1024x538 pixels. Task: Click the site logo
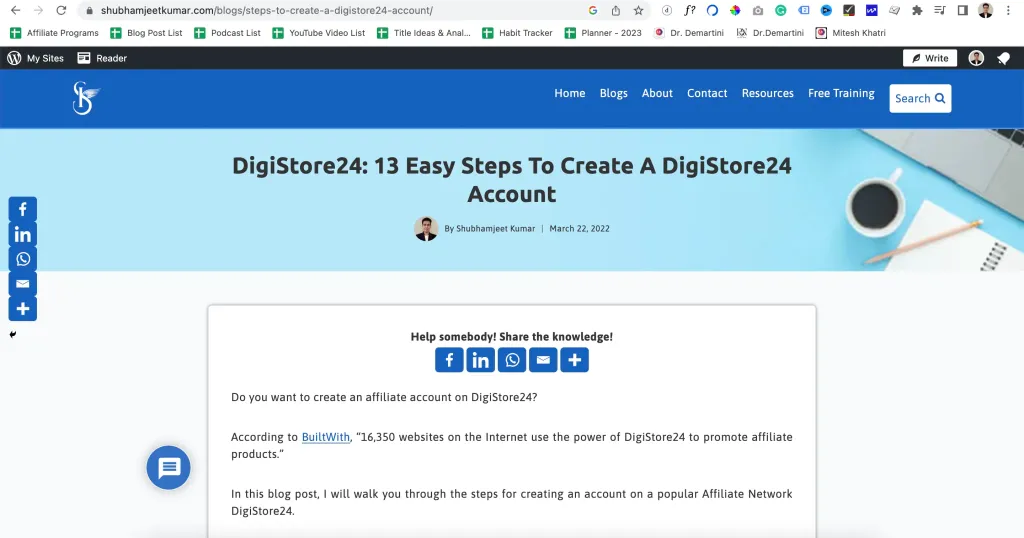pyautogui.click(x=86, y=99)
